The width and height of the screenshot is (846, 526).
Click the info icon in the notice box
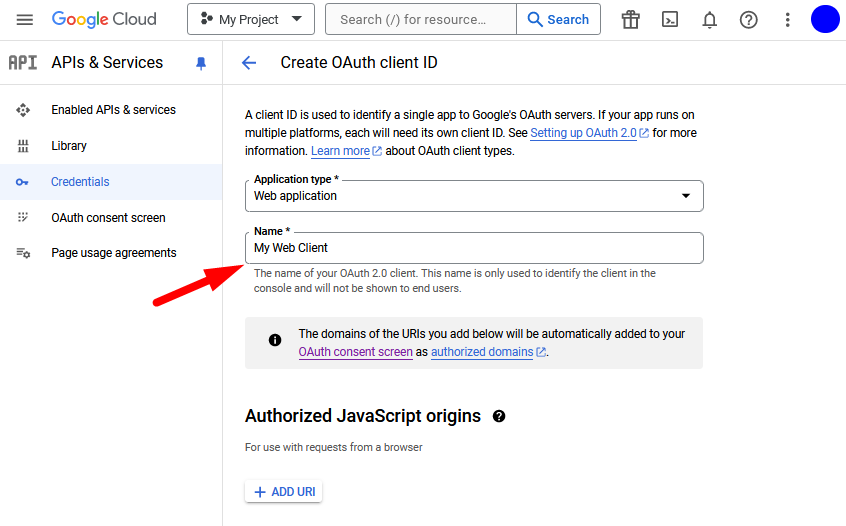(x=275, y=340)
